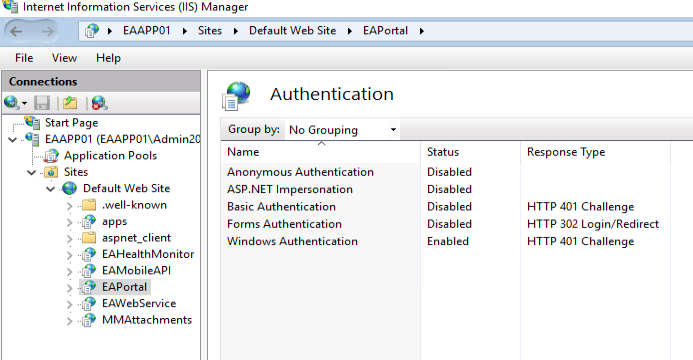
Task: Open dropdown arrow beside Create New Connection icon
Action: point(24,103)
